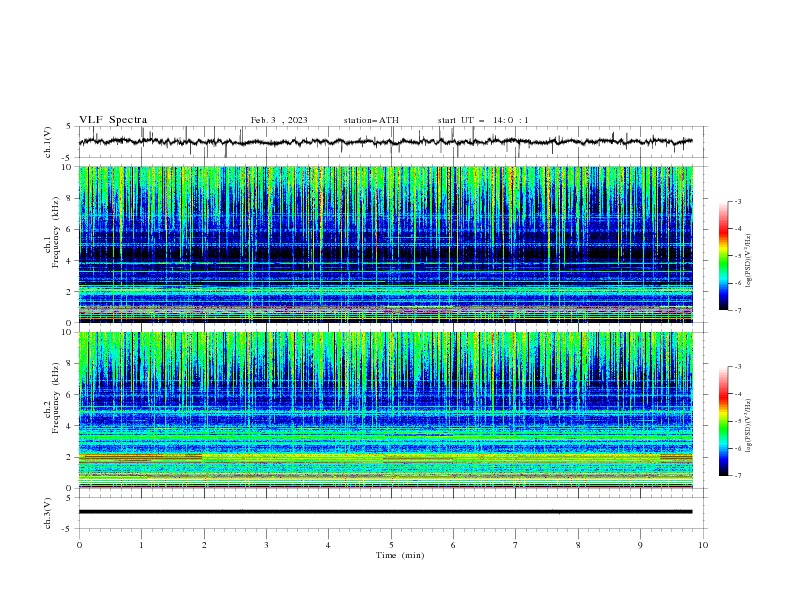Click the "10" tick on the time axis
This screenshot has width=792, height=612.
point(703,545)
